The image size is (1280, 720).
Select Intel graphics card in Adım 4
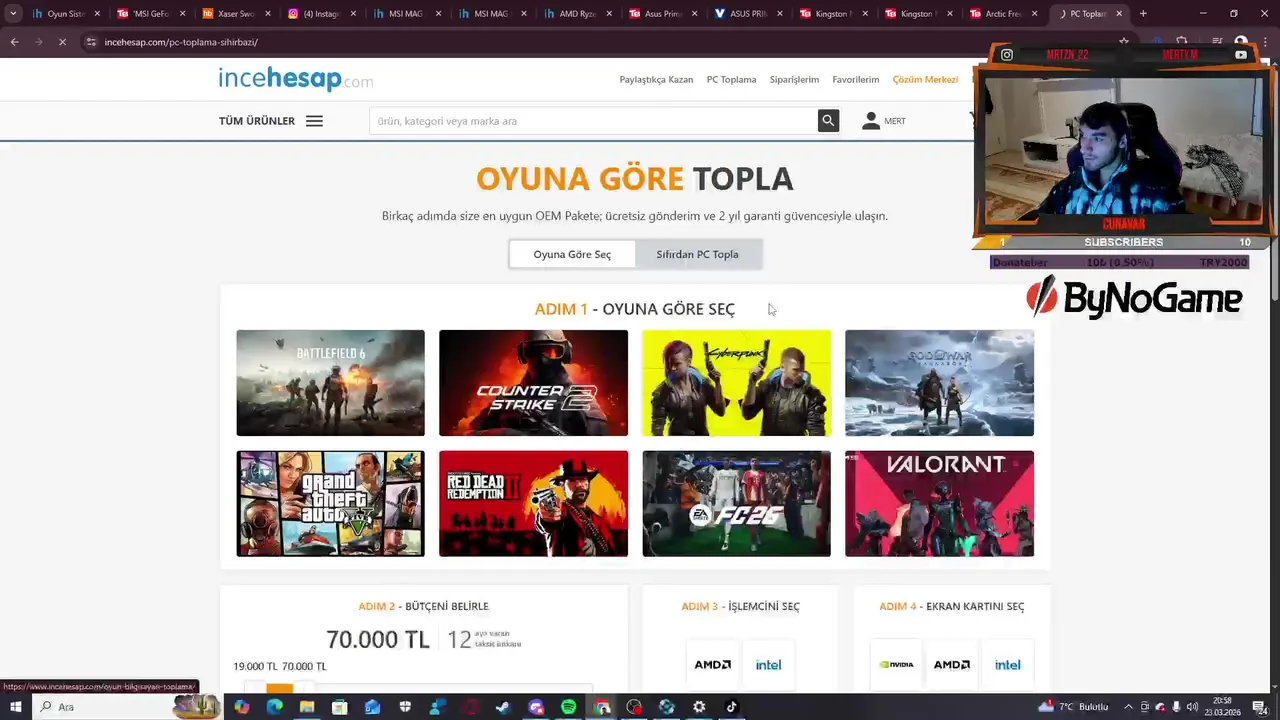click(x=1007, y=665)
